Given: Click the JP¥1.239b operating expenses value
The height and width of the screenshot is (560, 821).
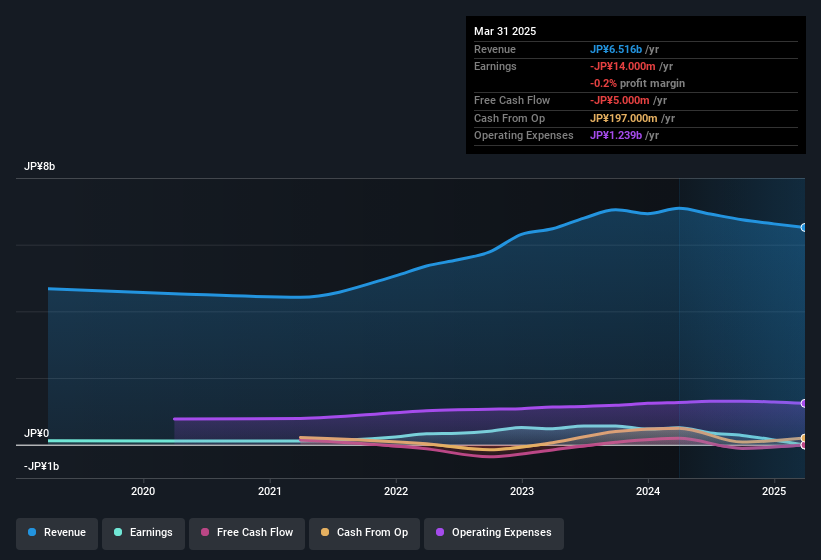Looking at the screenshot, I should (x=616, y=136).
